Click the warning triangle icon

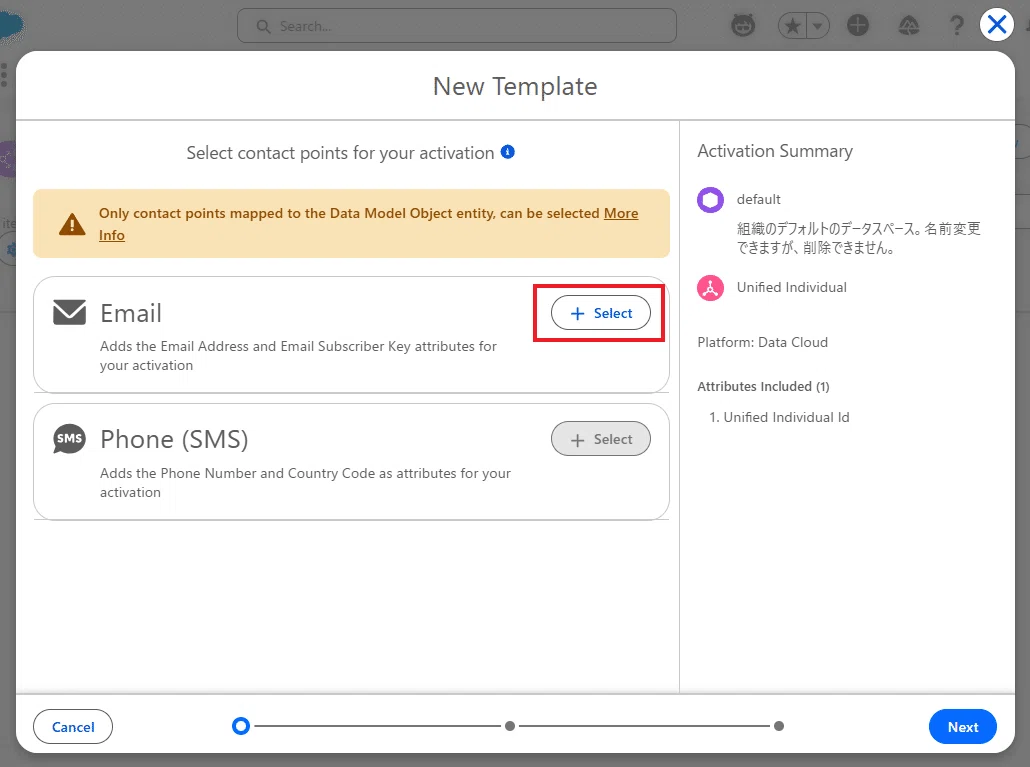[72, 224]
